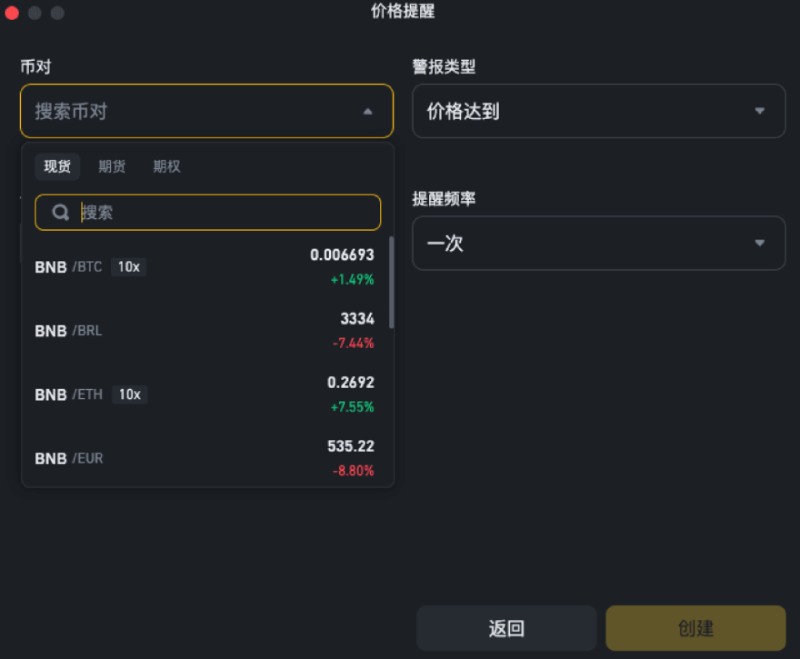The height and width of the screenshot is (659, 800).
Task: Click the +7.55% change value for BNB/ETH
Action: point(353,407)
